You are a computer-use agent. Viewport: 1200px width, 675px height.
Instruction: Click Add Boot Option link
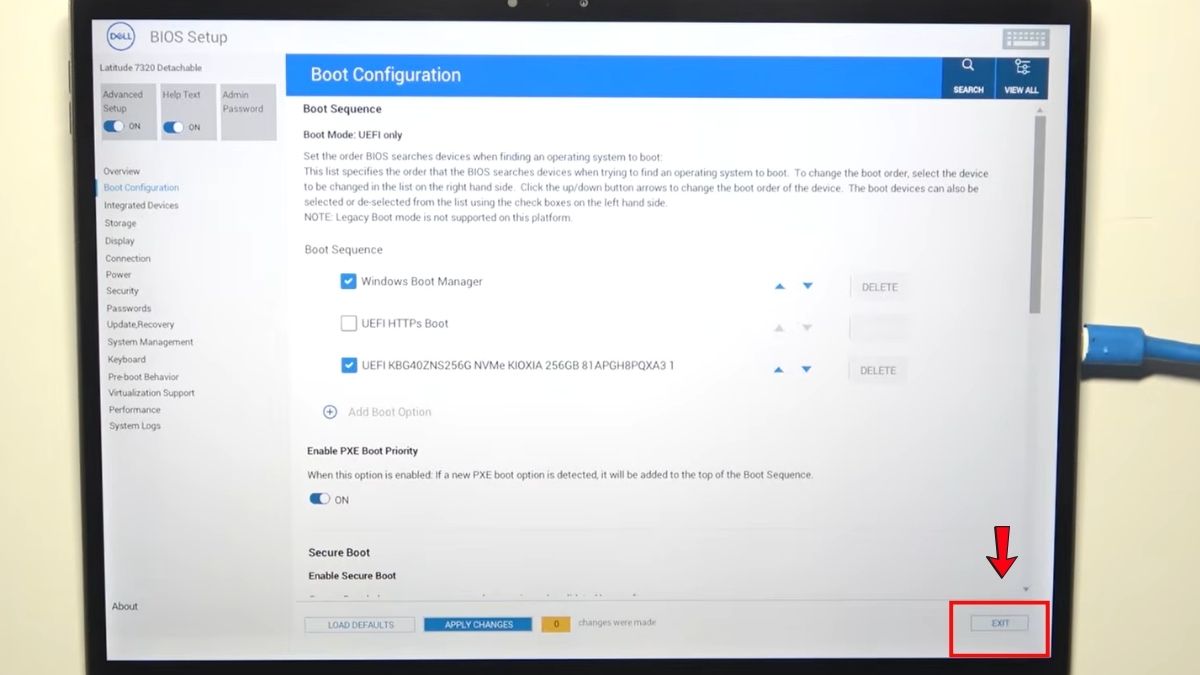390,412
